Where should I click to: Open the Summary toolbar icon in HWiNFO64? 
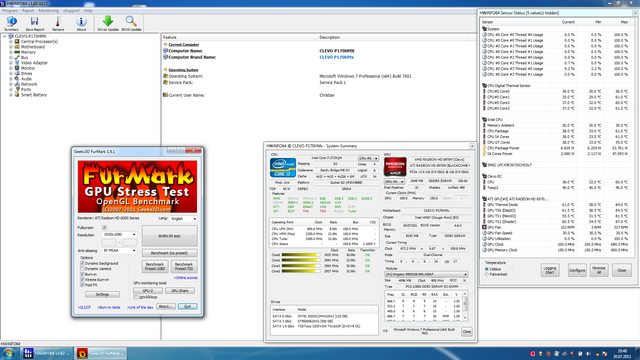pos(11,23)
